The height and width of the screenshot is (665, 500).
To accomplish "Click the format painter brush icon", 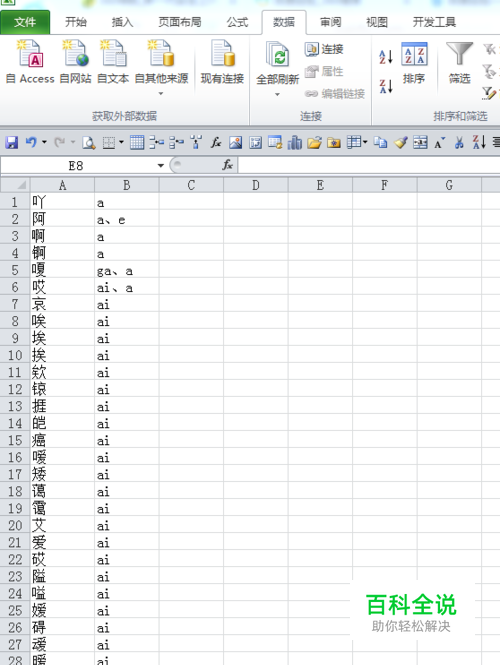I will tap(400, 142).
